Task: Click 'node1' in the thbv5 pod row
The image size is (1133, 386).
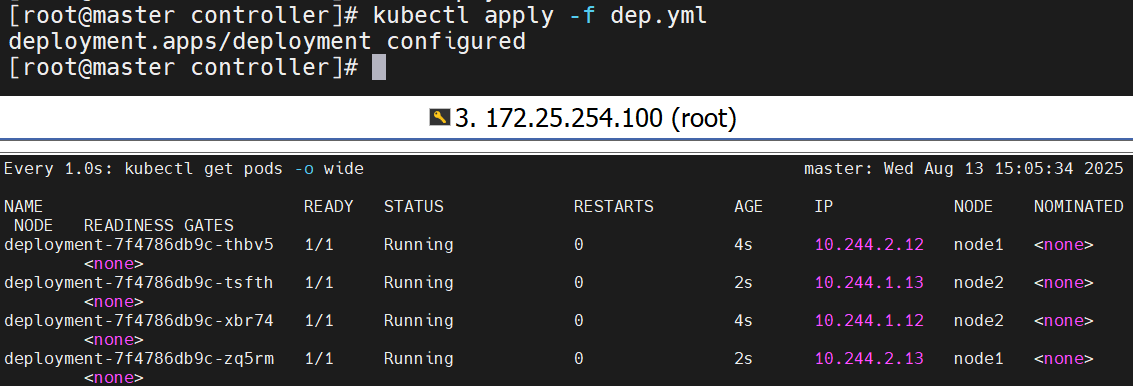Action: pos(978,244)
